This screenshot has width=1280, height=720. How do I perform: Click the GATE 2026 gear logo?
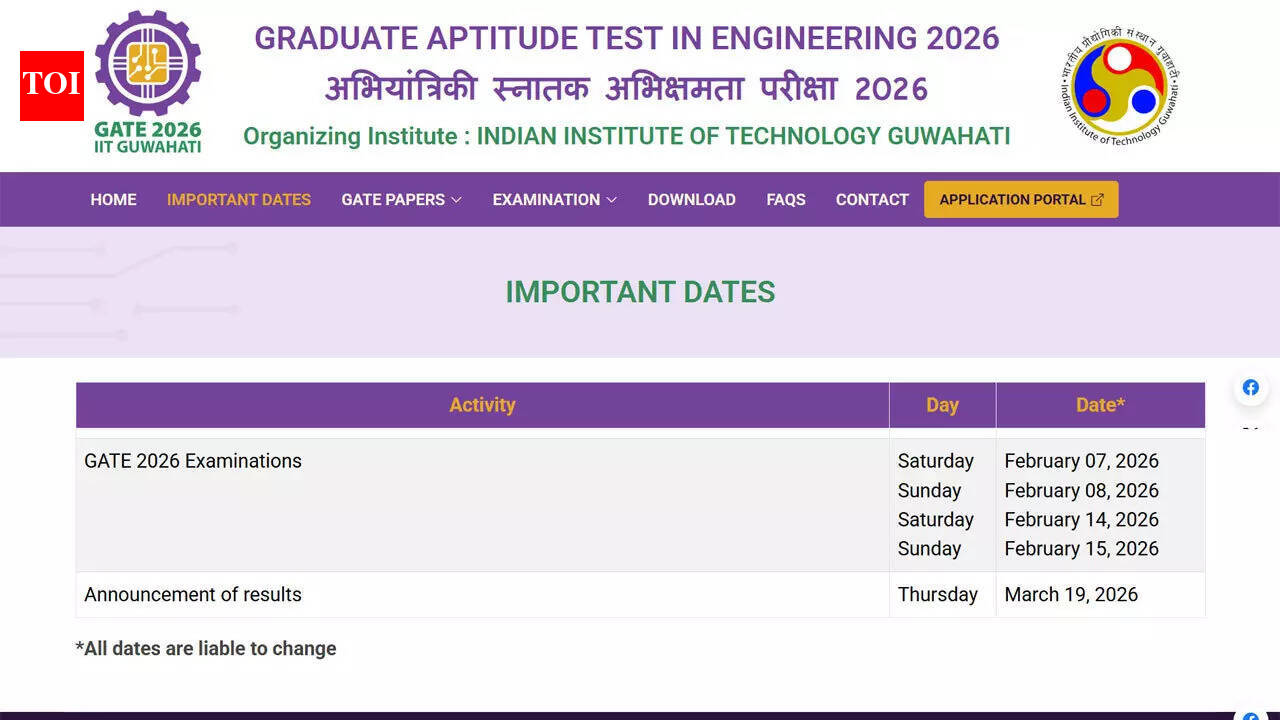coord(148,64)
